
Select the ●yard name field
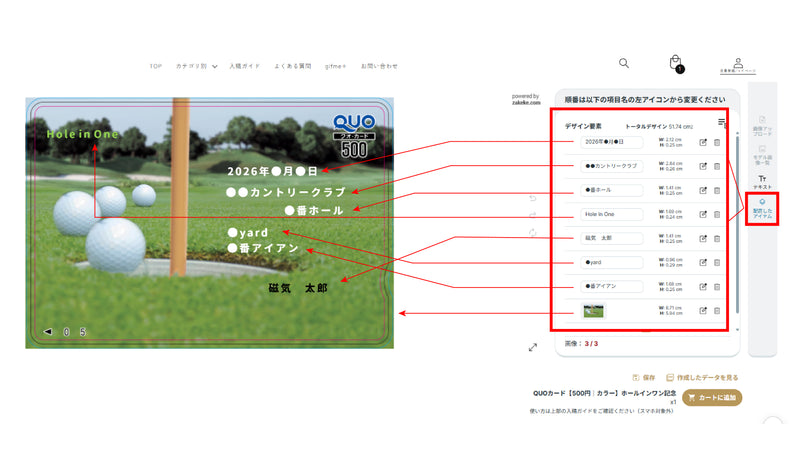point(612,262)
